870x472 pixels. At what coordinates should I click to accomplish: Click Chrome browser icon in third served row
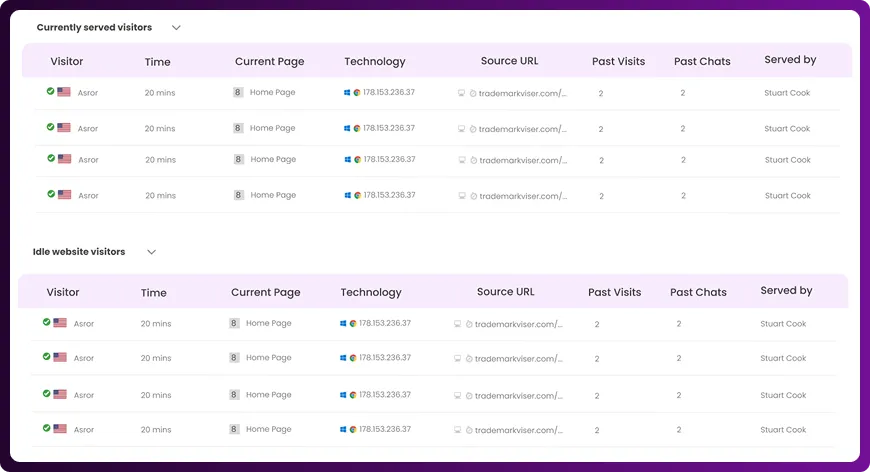click(357, 160)
